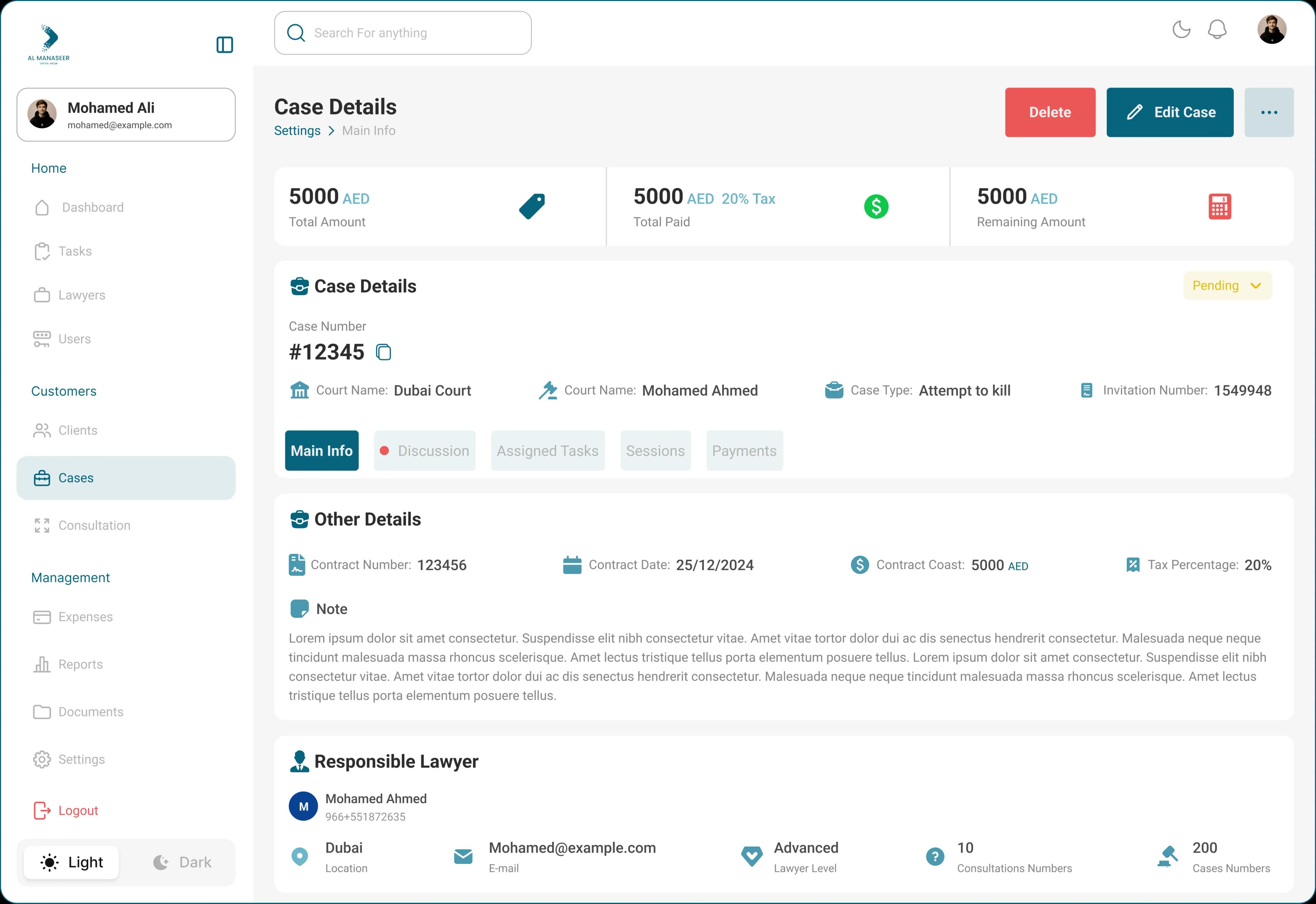Click the location pin icon beside Dubai
Screen dimensions: 1316x904
[300, 857]
